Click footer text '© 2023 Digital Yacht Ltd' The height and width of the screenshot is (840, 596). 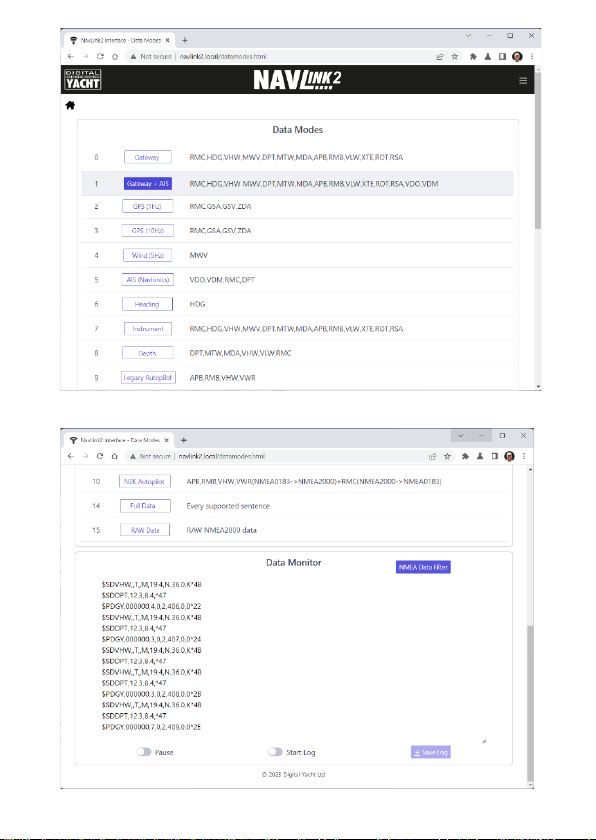(x=293, y=775)
